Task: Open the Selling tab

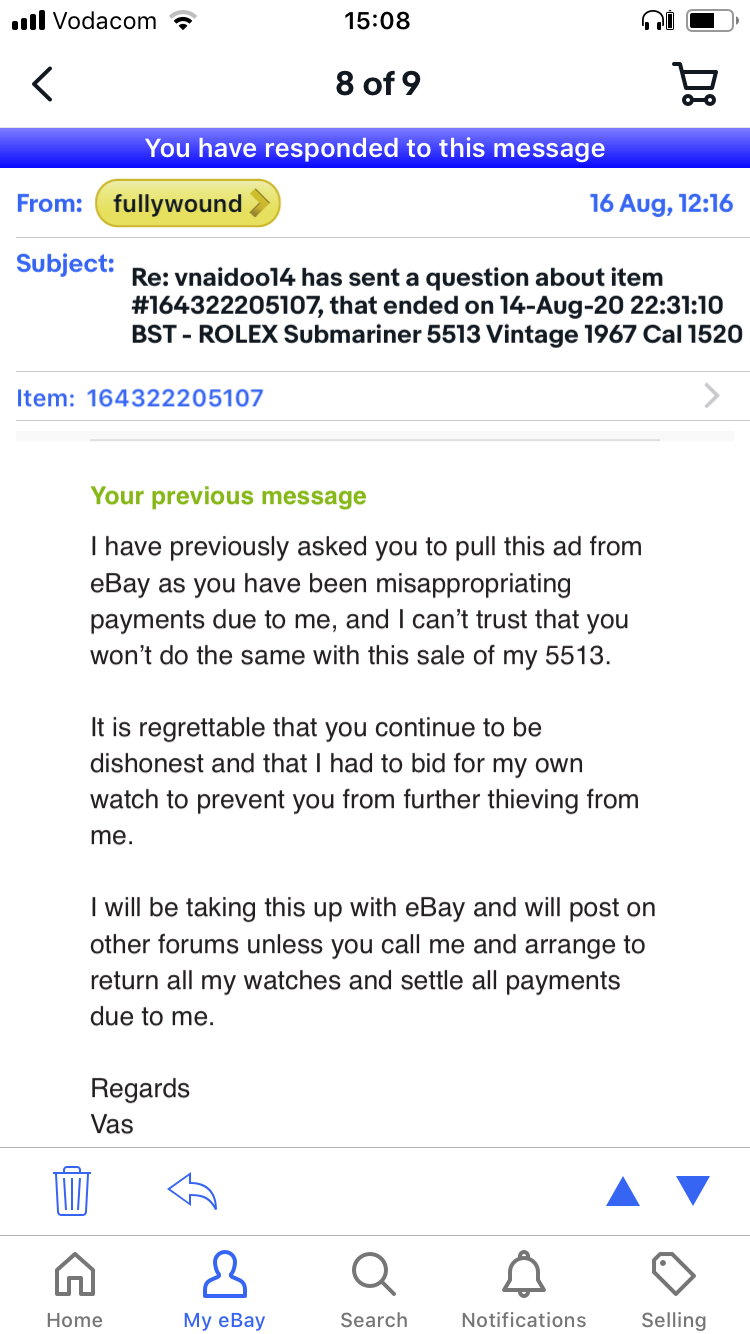Action: coord(673,1290)
